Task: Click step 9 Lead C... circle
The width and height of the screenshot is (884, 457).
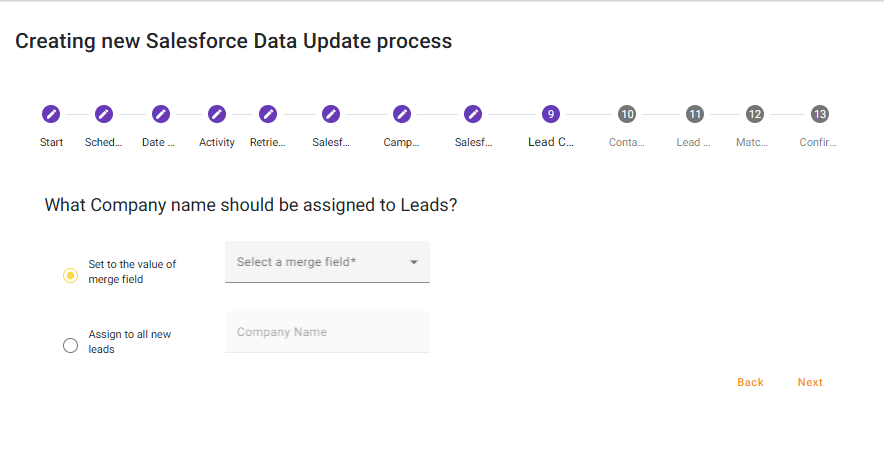Action: (551, 114)
